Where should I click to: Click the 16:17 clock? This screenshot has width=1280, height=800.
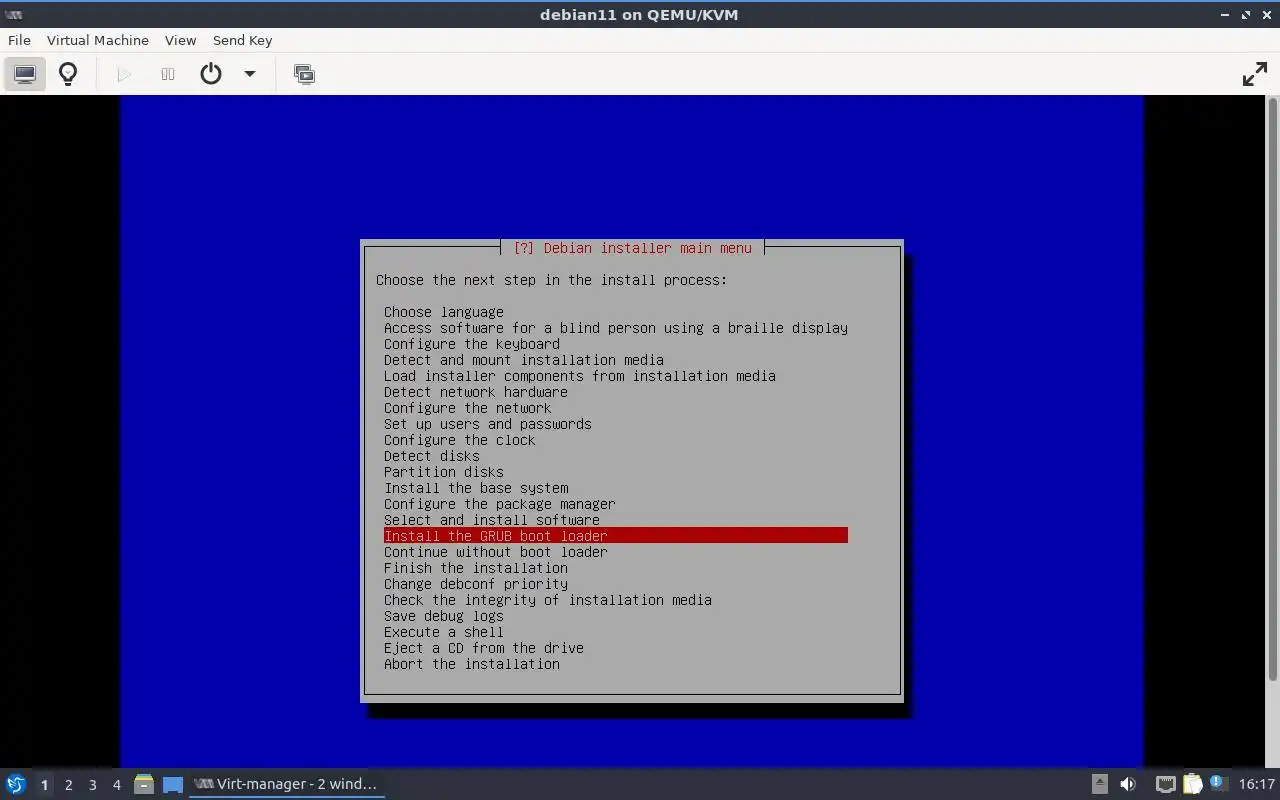(x=1256, y=784)
